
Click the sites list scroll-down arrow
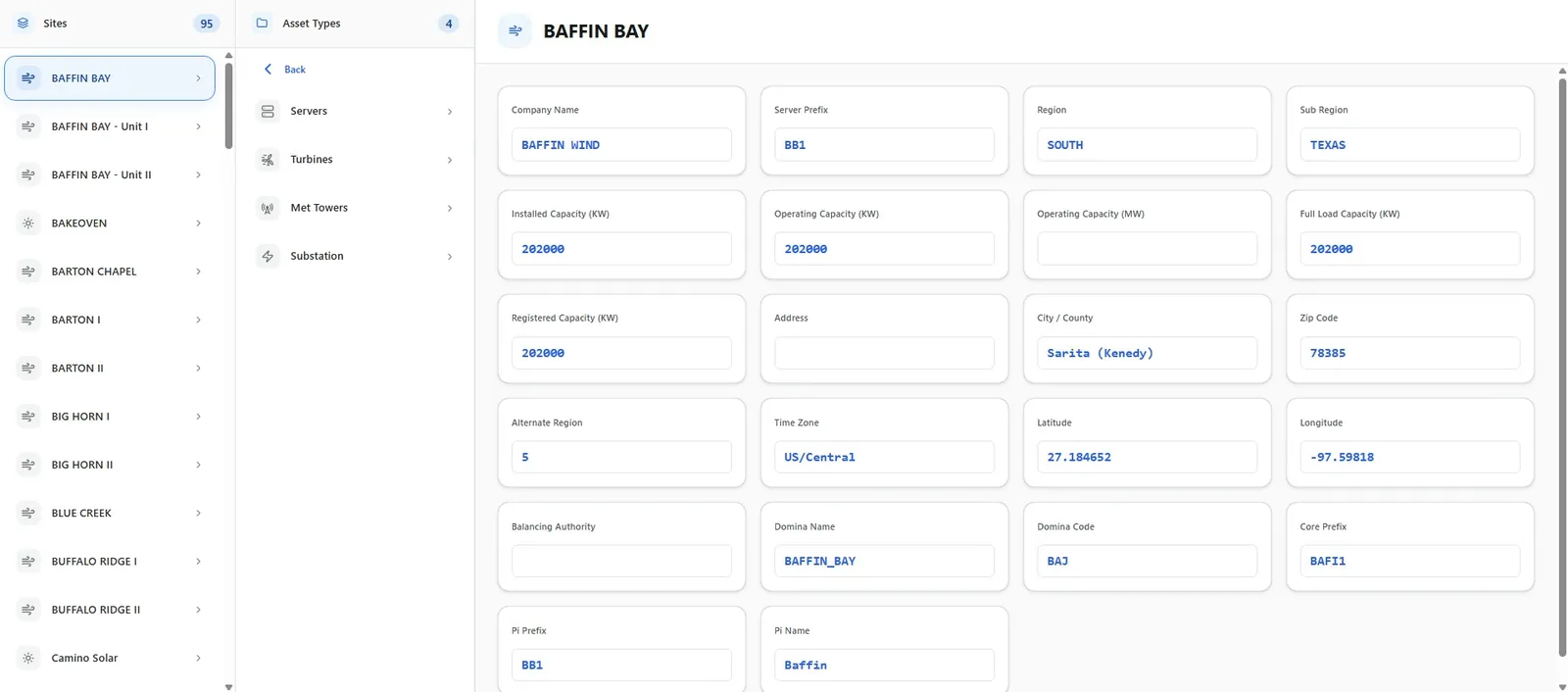pyautogui.click(x=228, y=687)
